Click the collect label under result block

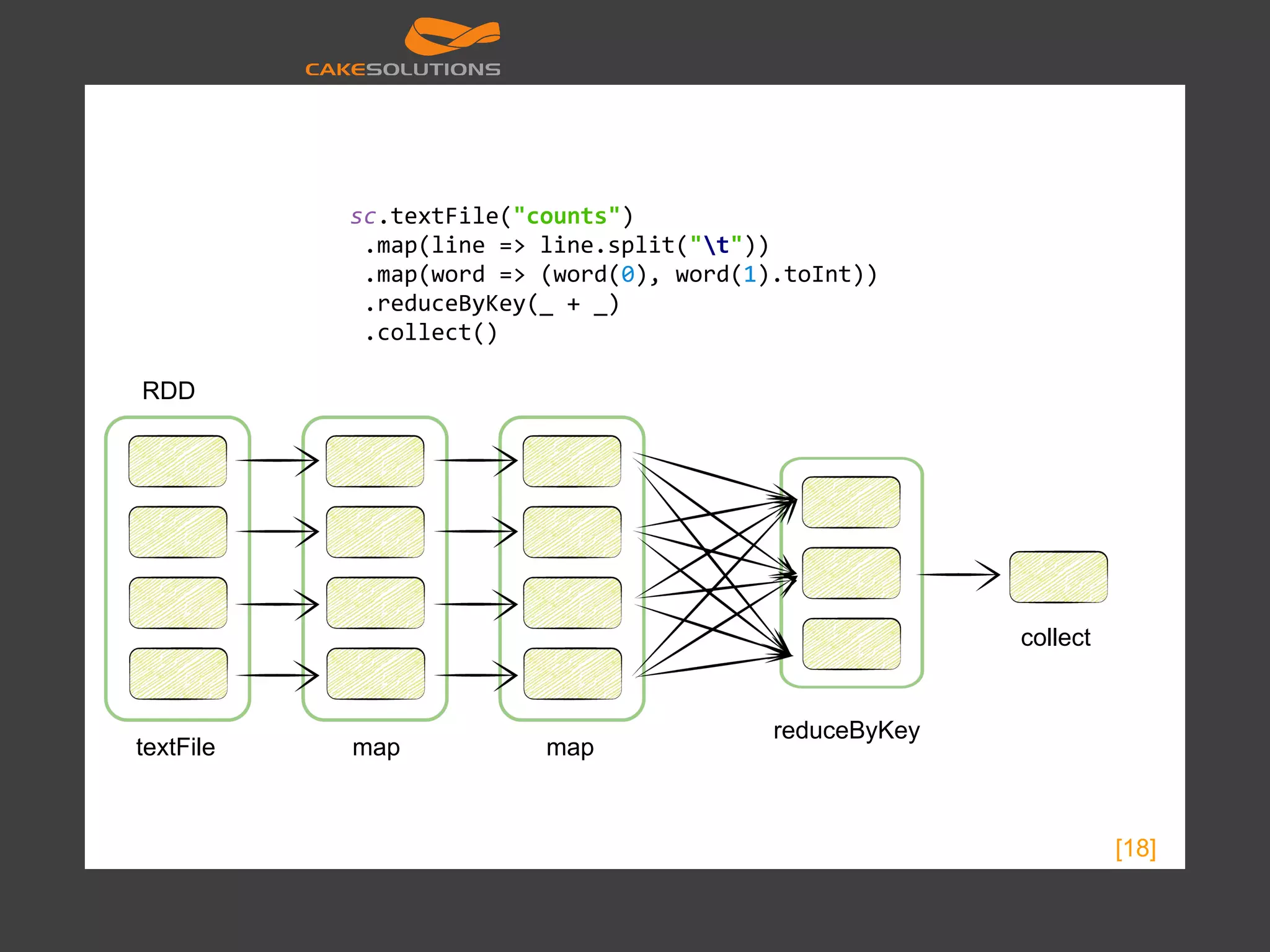(x=1055, y=638)
